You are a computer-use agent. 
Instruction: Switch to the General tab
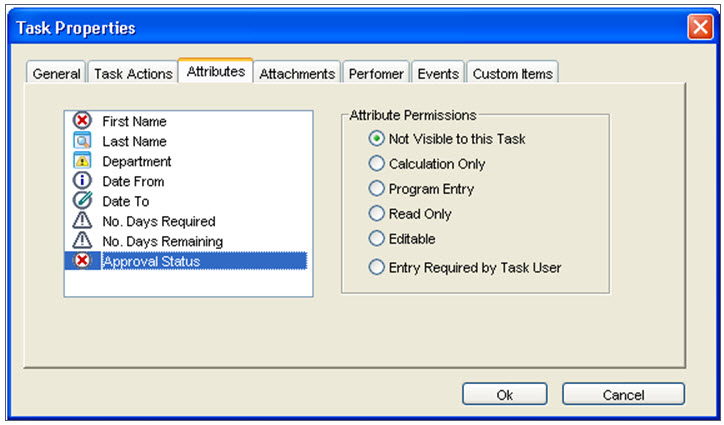pos(56,73)
